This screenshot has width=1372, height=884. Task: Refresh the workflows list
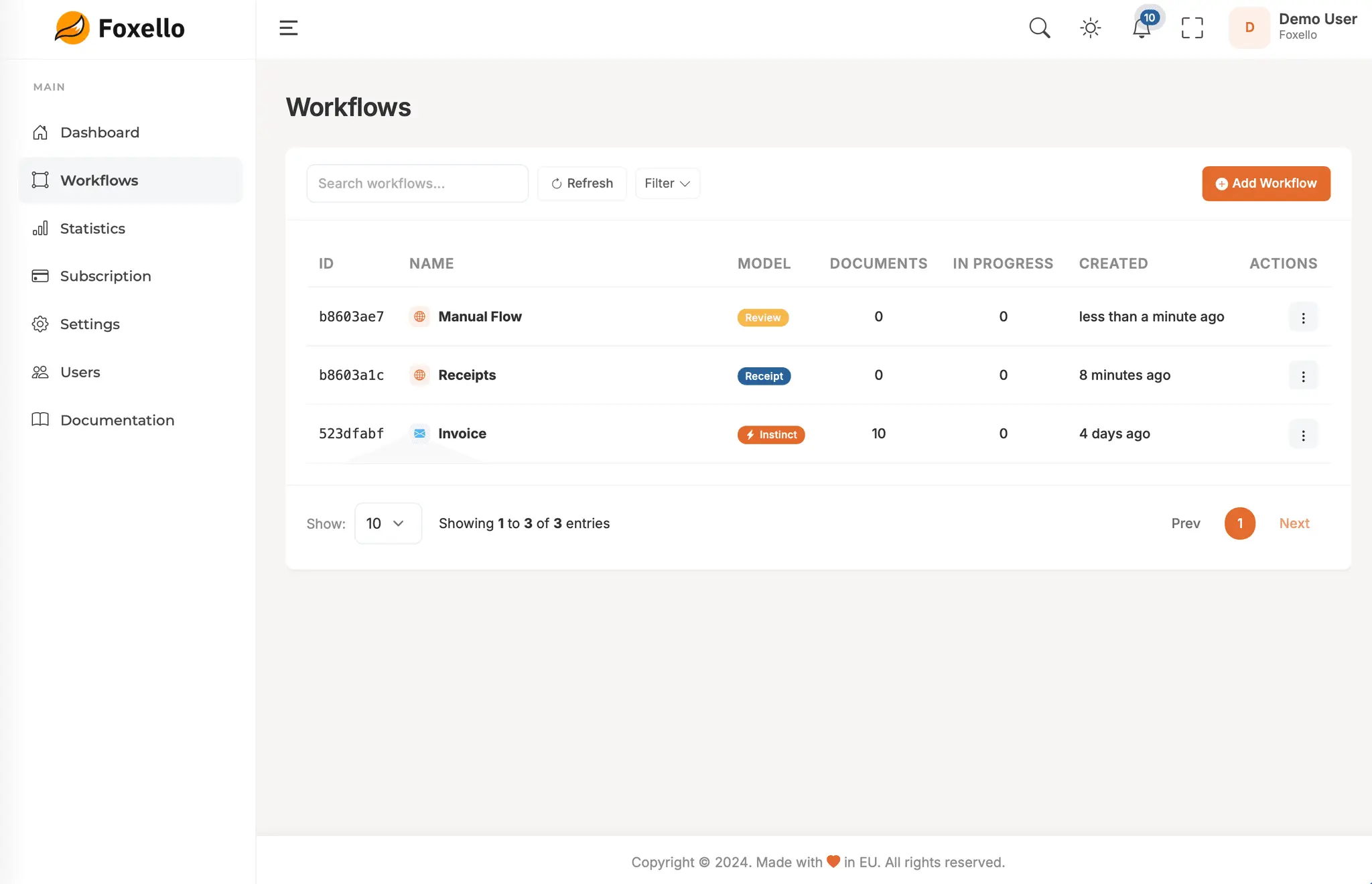pyautogui.click(x=581, y=184)
